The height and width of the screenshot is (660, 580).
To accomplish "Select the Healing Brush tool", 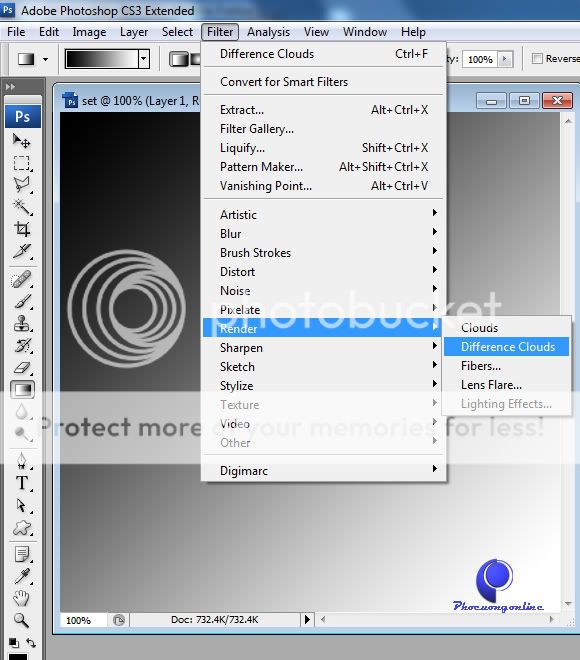I will (x=21, y=279).
